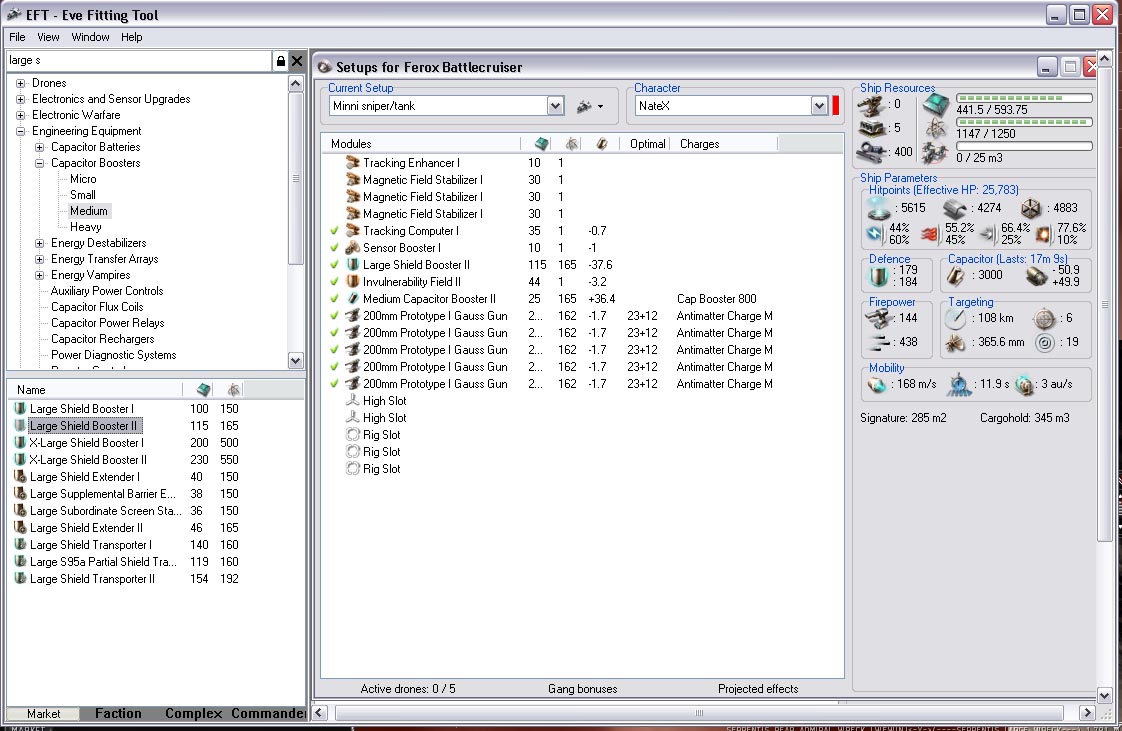Click the Tracking Enhancer I module icon
Screen dimensions: 1122x731
(352, 163)
